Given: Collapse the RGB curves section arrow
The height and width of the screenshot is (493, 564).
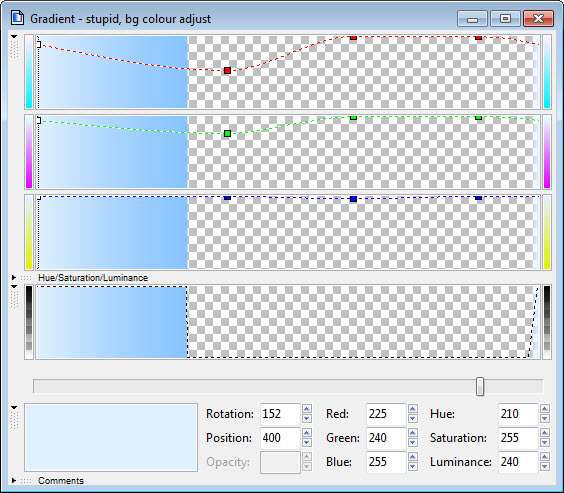Looking at the screenshot, I should (14, 37).
